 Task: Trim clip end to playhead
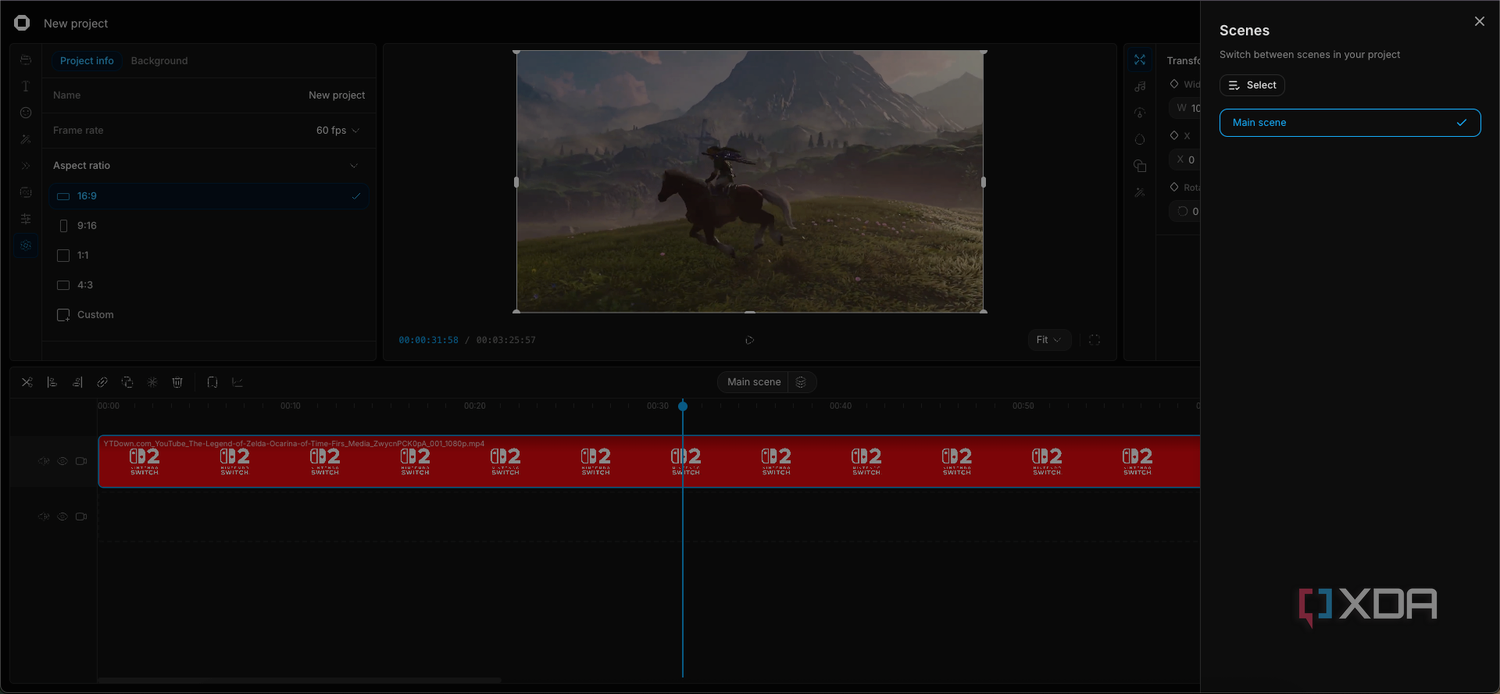coord(77,382)
